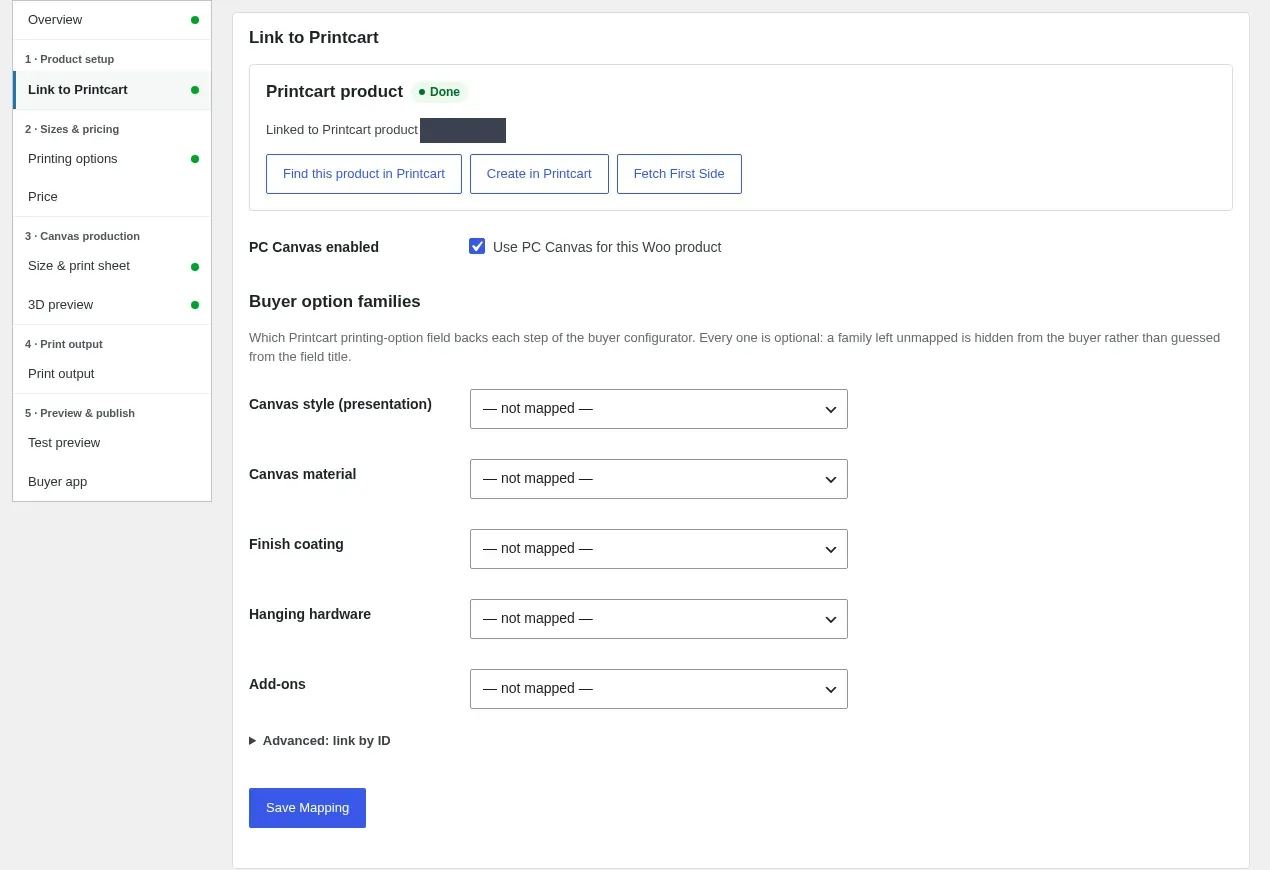Open the Price sidebar item
The width and height of the screenshot is (1270, 870).
[112, 197]
